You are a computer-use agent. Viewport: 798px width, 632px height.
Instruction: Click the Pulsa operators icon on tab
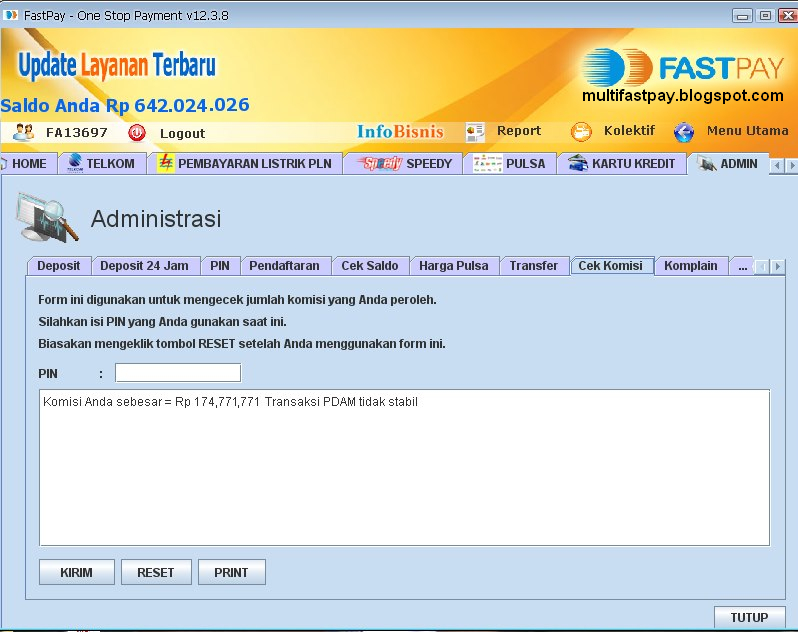tap(488, 163)
